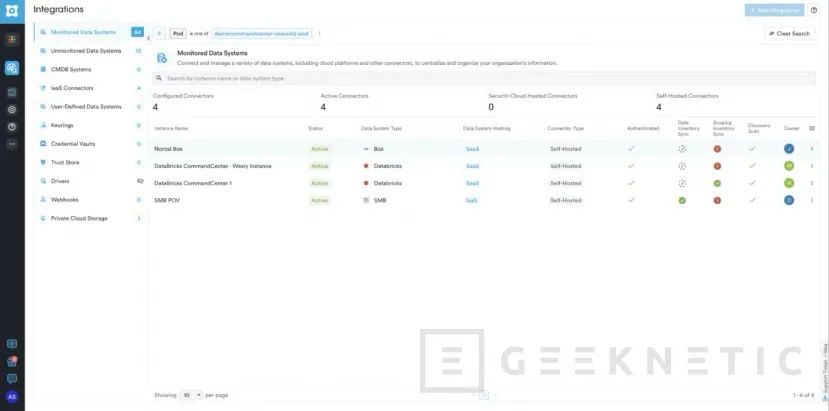
Task: Open the Securiti logo home icon
Action: tap(12, 11)
